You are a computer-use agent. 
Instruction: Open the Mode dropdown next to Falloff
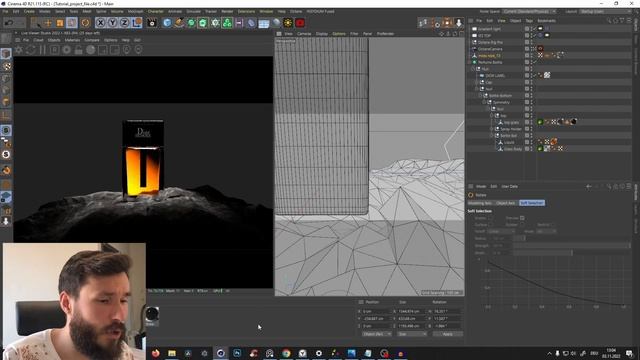pyautogui.click(x=546, y=231)
